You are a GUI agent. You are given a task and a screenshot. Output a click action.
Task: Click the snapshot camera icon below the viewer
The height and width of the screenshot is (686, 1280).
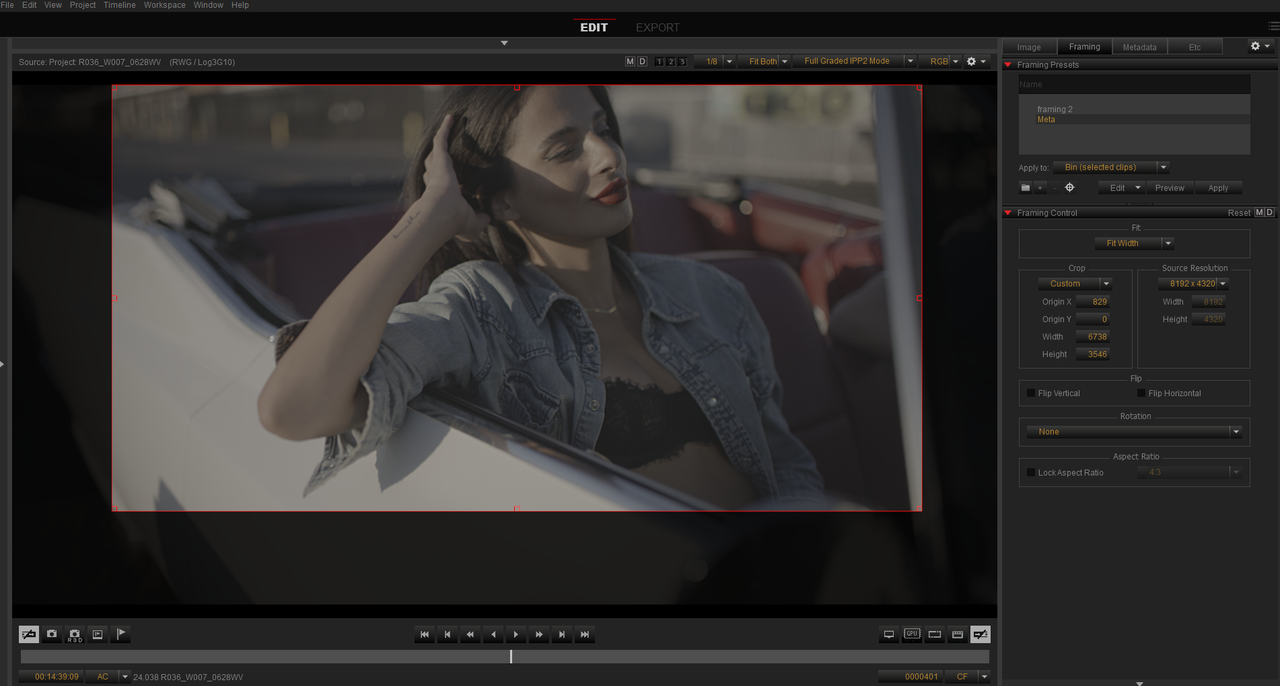coord(52,634)
